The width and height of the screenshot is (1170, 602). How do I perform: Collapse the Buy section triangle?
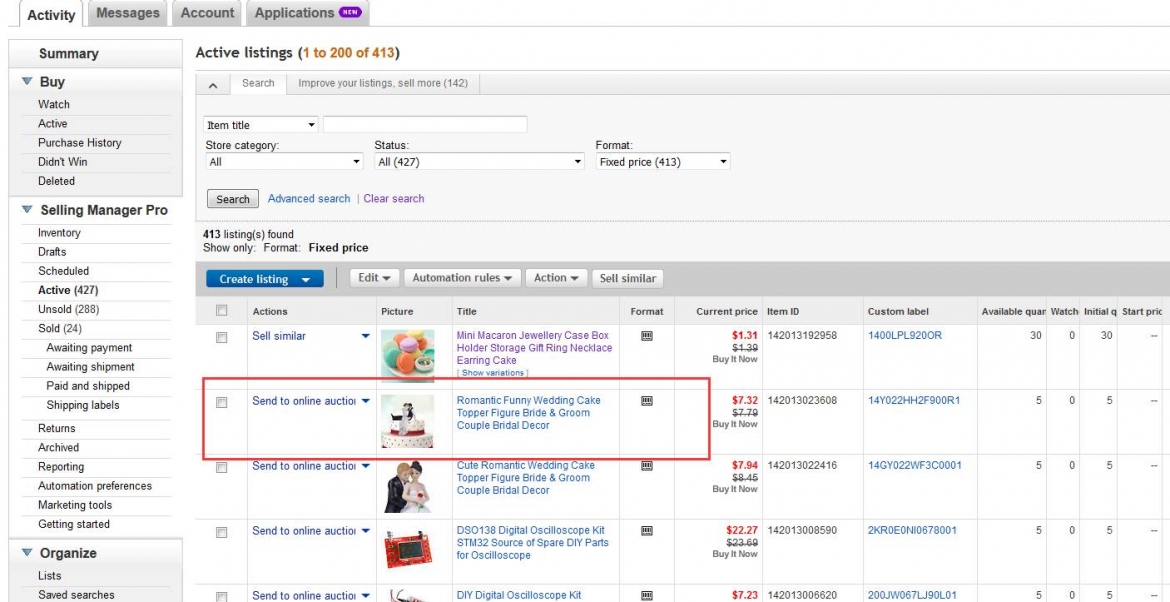pos(26,82)
